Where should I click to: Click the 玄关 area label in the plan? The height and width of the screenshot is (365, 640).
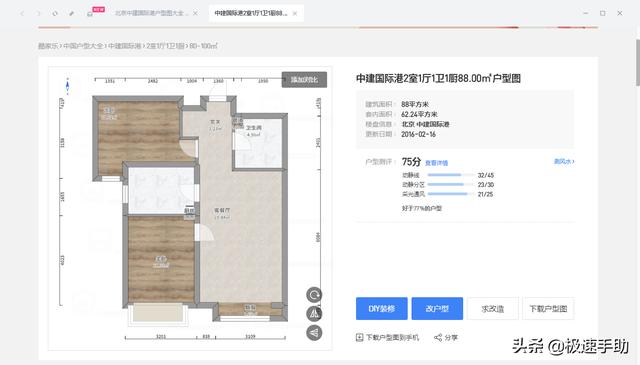(x=215, y=122)
